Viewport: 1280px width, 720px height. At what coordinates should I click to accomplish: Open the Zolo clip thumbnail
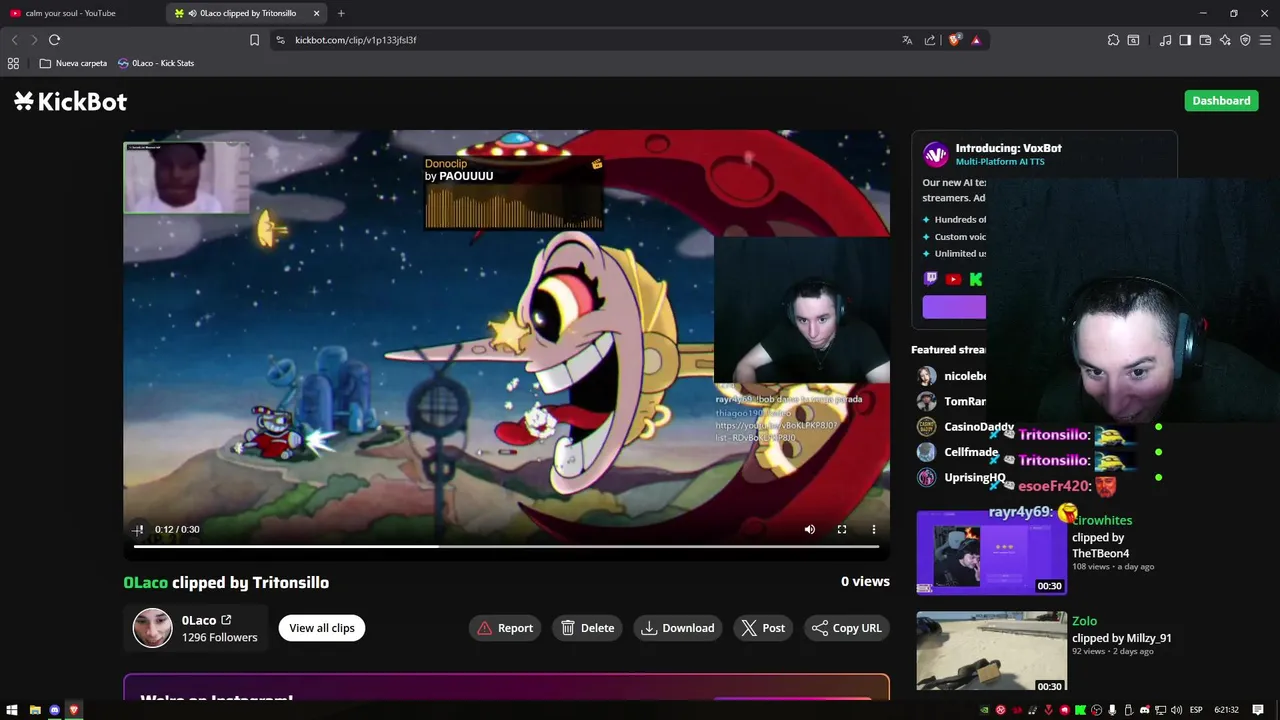coord(991,651)
